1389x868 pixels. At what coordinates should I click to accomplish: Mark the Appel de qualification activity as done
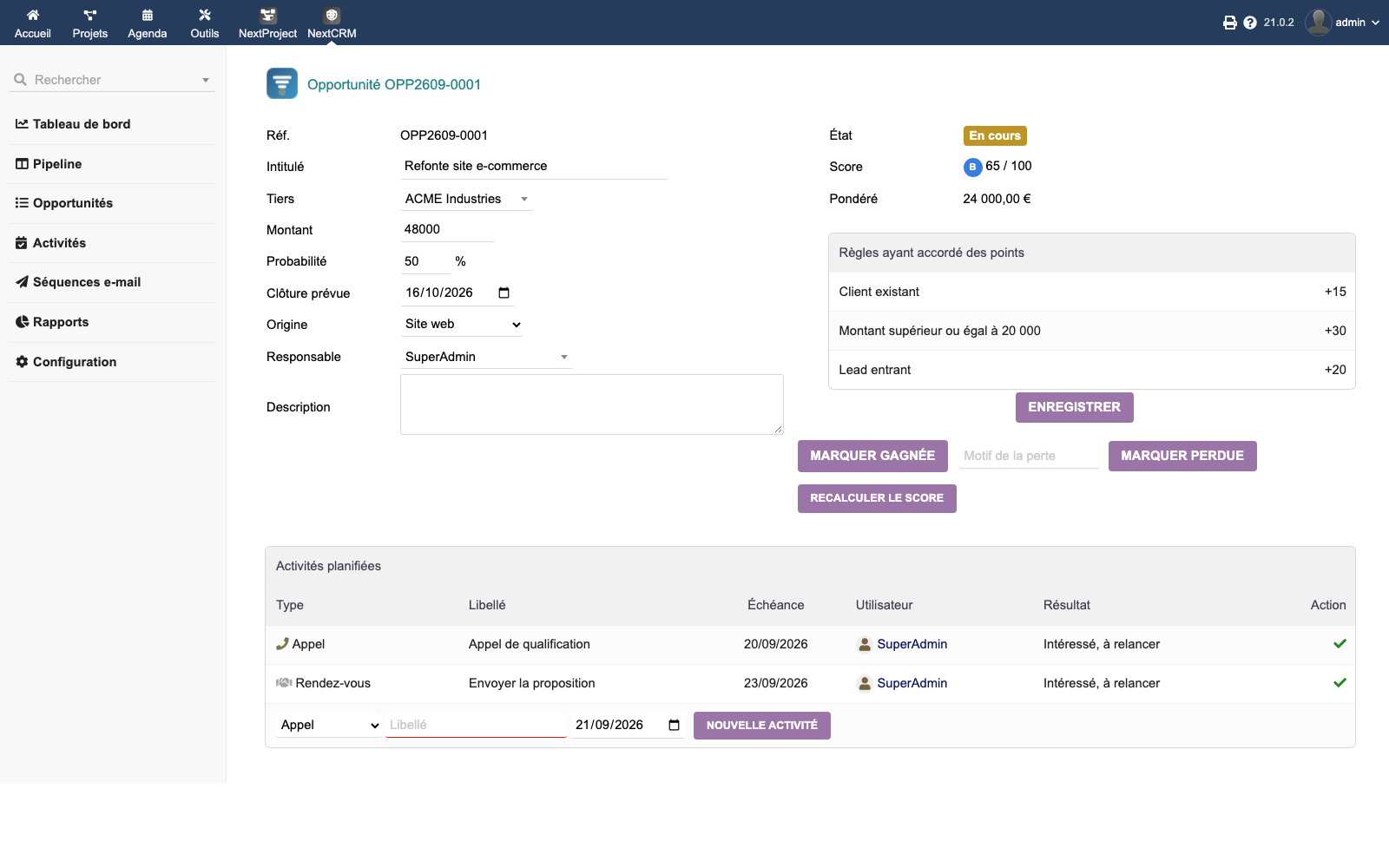pos(1340,644)
